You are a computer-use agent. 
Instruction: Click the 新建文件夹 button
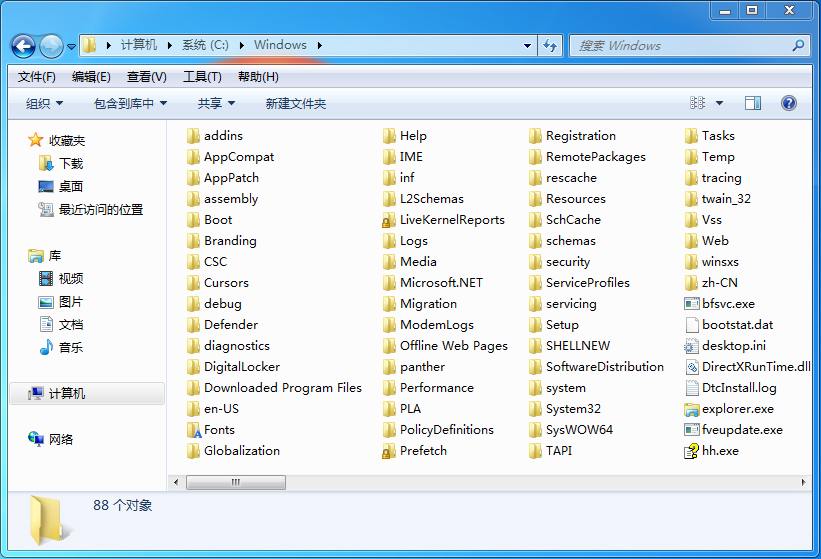click(295, 103)
